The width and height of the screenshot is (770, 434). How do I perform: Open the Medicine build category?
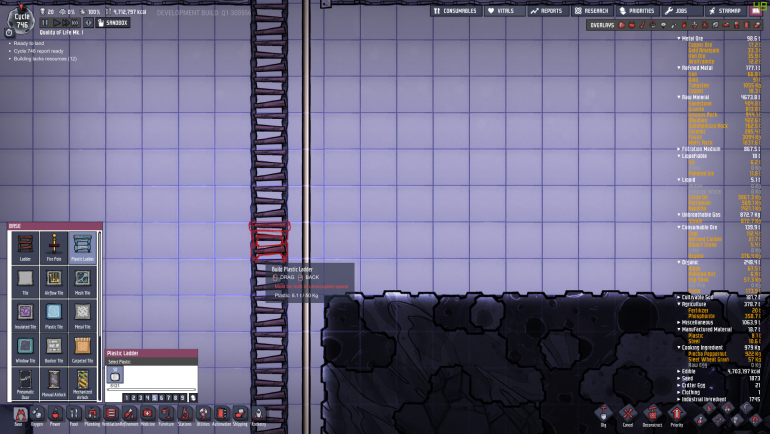[148, 415]
